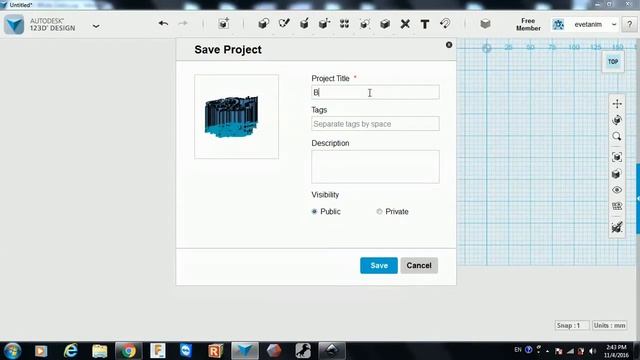Open the Primitives tool menu
The image size is (640, 360).
click(264, 24)
